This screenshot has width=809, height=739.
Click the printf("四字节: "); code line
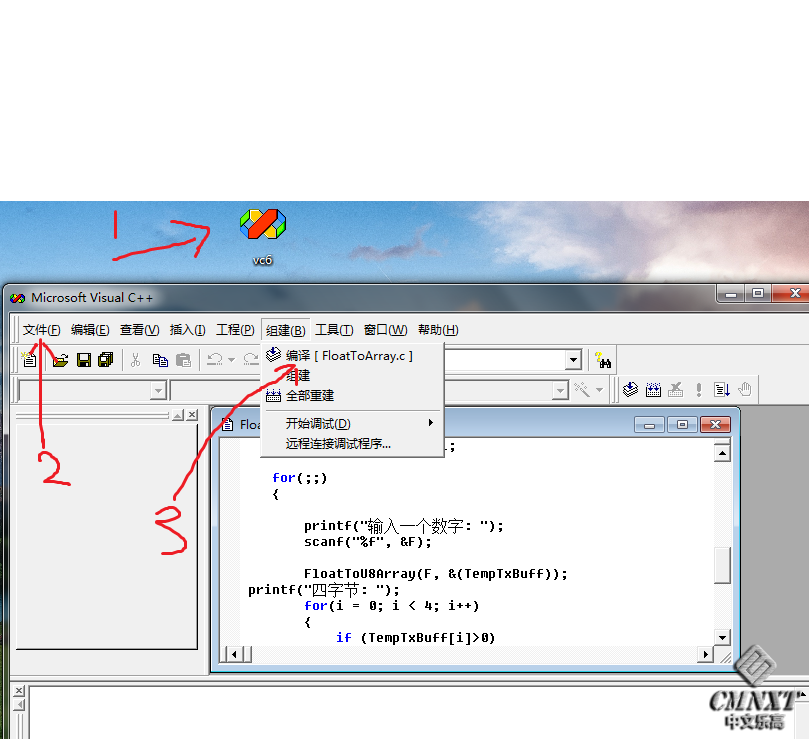(323, 590)
